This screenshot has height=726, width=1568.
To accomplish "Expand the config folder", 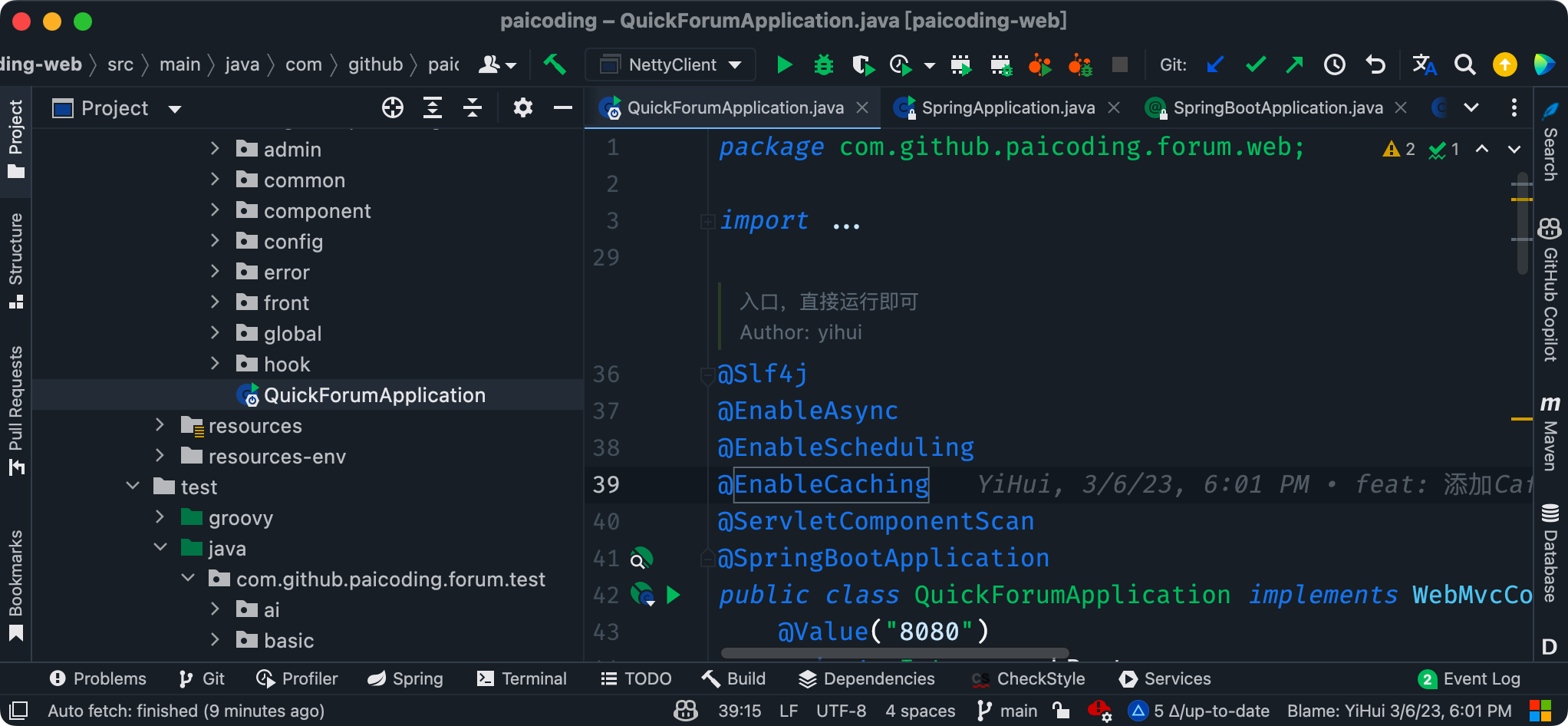I will (215, 240).
